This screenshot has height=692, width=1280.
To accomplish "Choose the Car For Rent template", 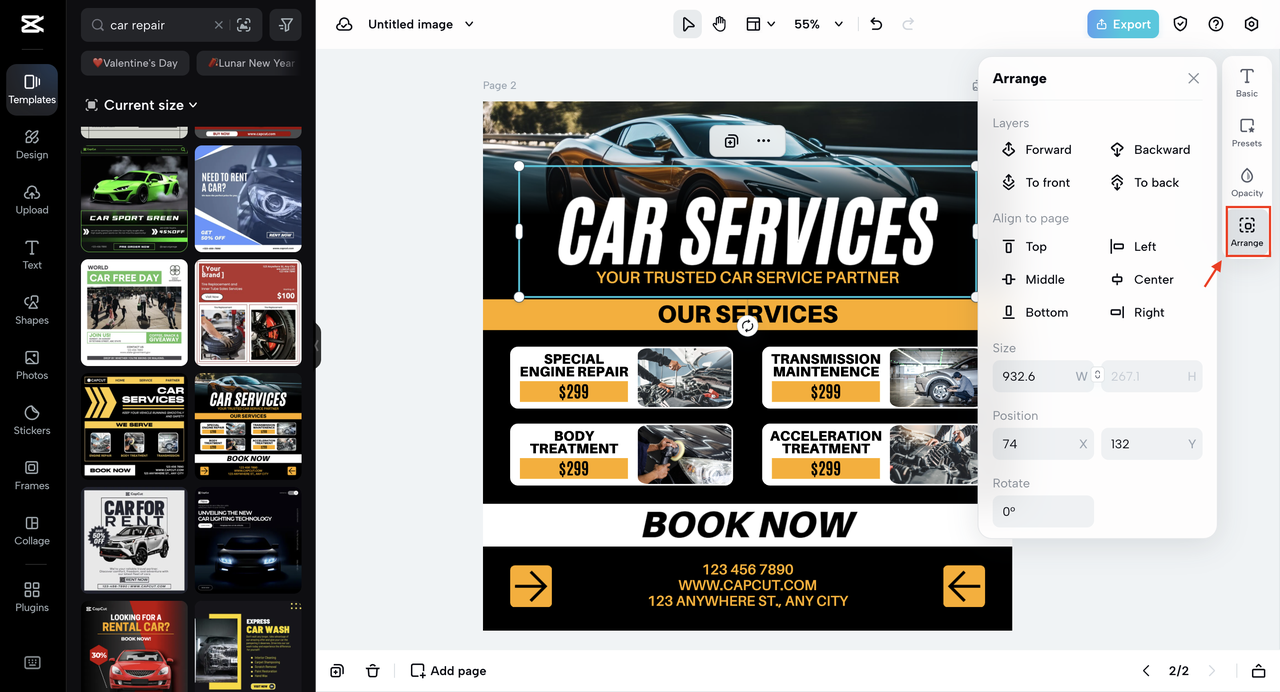I will [134, 540].
